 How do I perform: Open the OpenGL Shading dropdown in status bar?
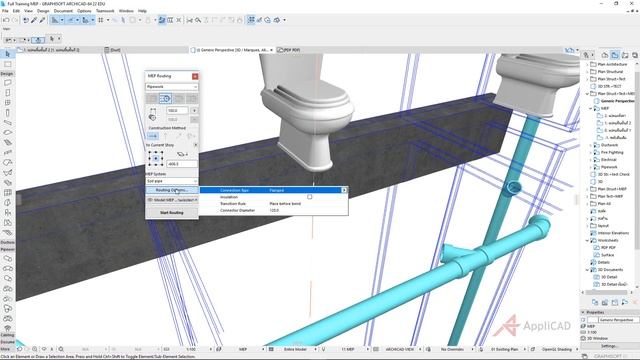pyautogui.click(x=556, y=349)
